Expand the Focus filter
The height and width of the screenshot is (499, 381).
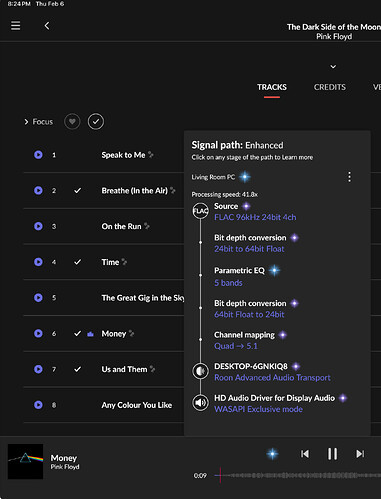pyautogui.click(x=38, y=122)
